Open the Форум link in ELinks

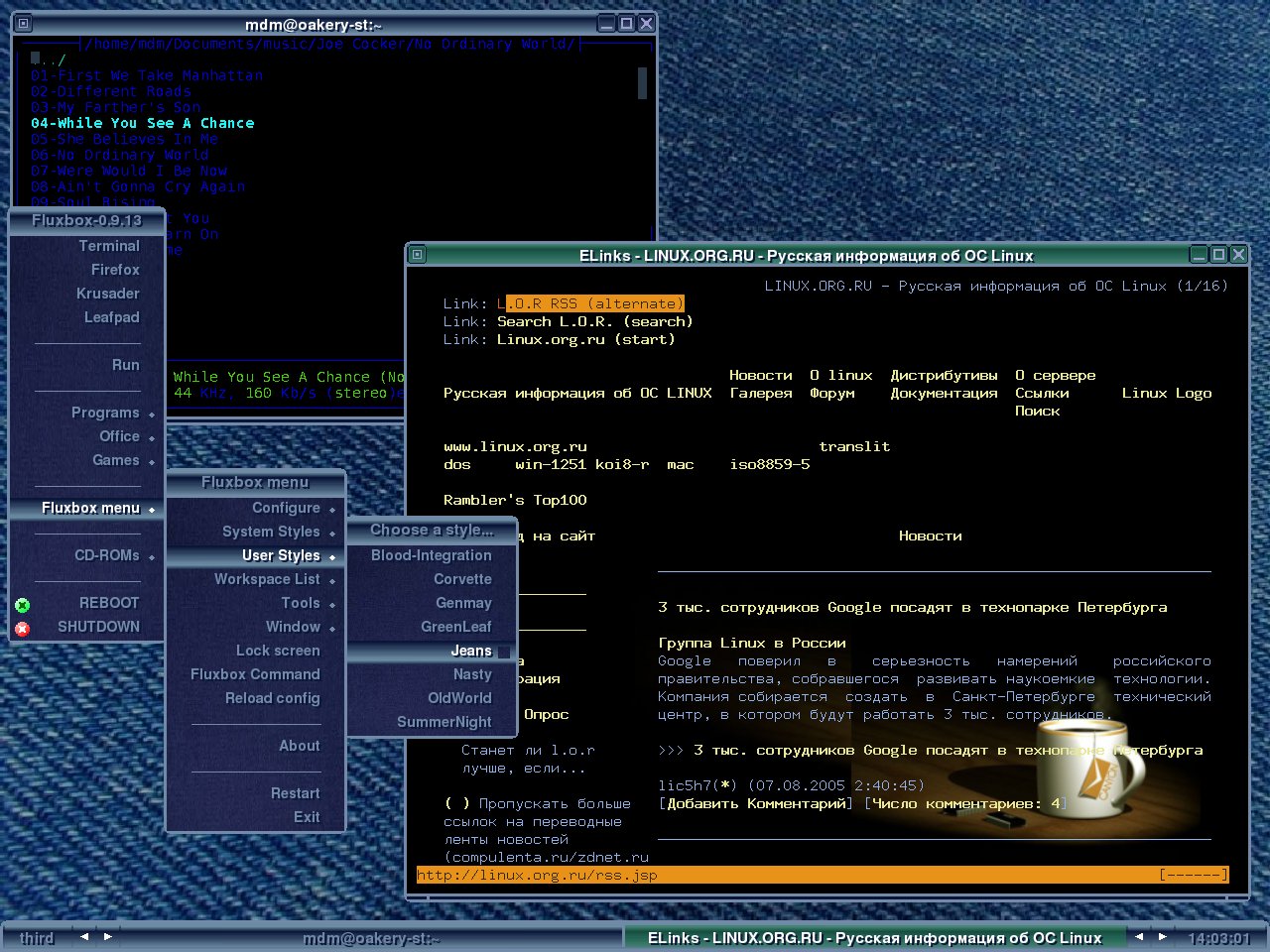[831, 393]
